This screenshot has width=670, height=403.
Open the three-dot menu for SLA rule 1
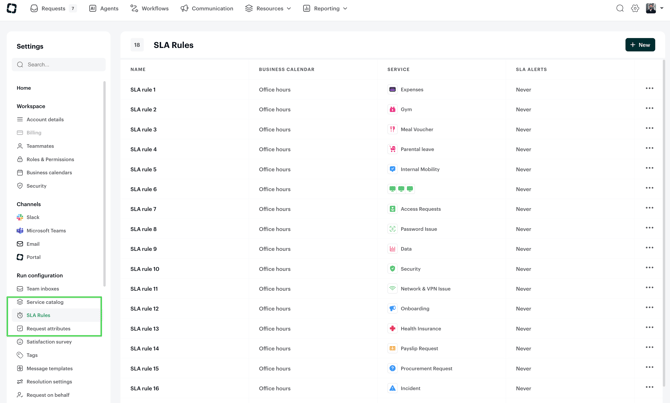(649, 89)
